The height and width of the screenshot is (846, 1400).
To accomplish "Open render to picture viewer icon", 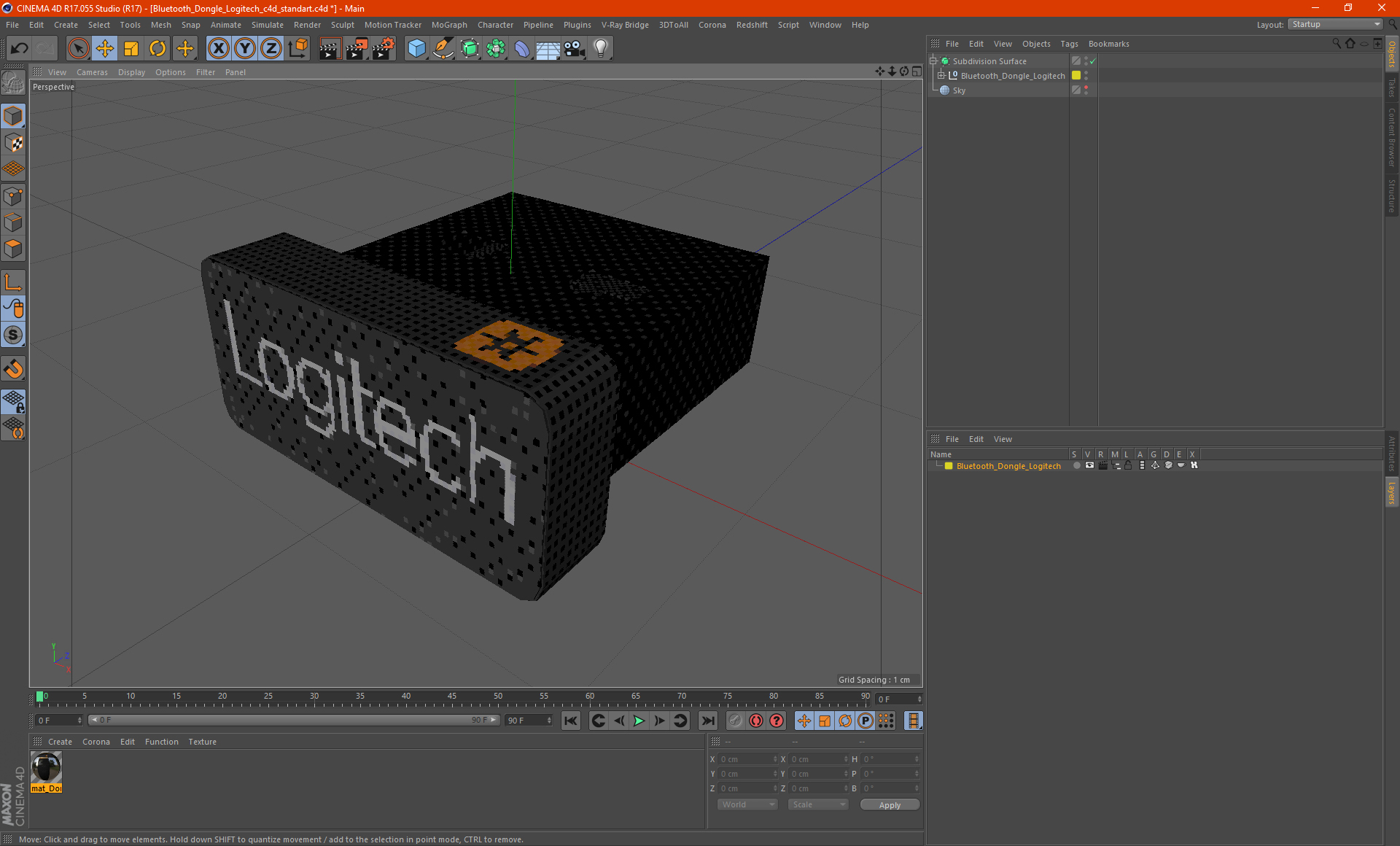I will [357, 49].
